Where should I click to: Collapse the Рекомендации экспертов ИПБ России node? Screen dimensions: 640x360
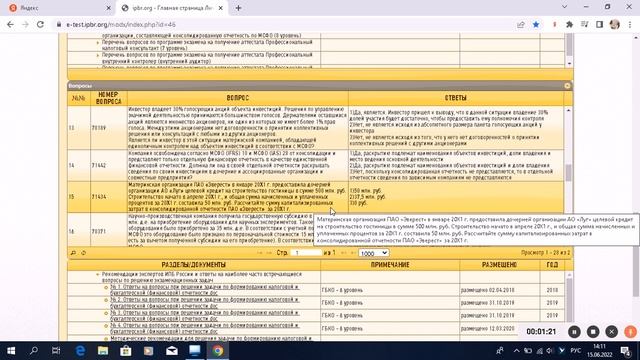98,275
